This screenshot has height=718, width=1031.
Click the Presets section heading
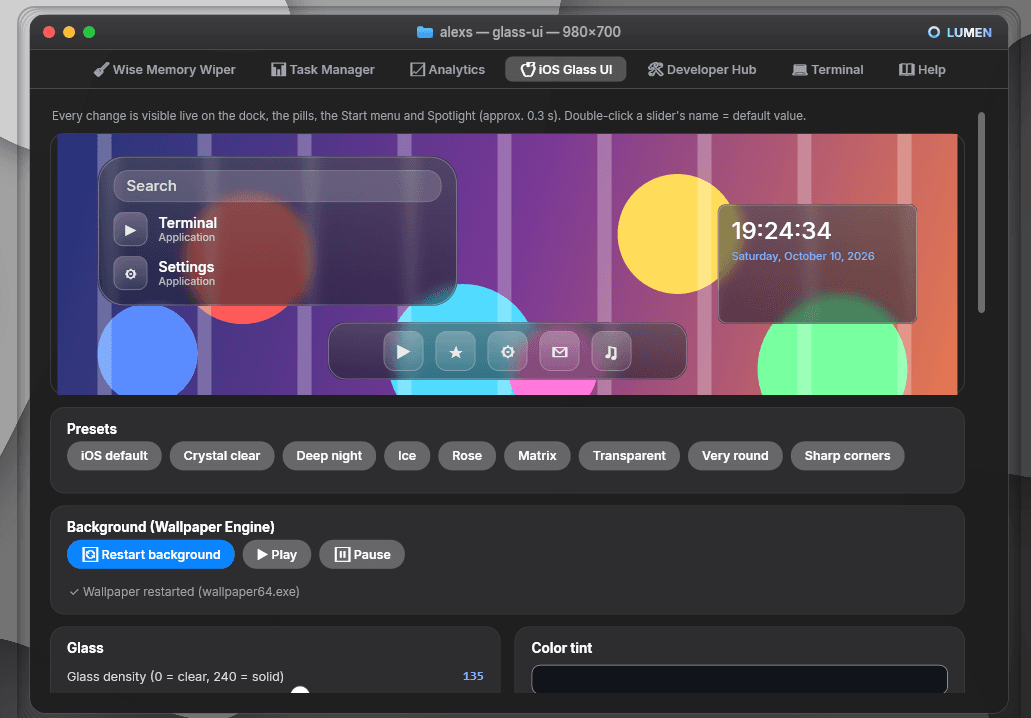click(x=91, y=429)
